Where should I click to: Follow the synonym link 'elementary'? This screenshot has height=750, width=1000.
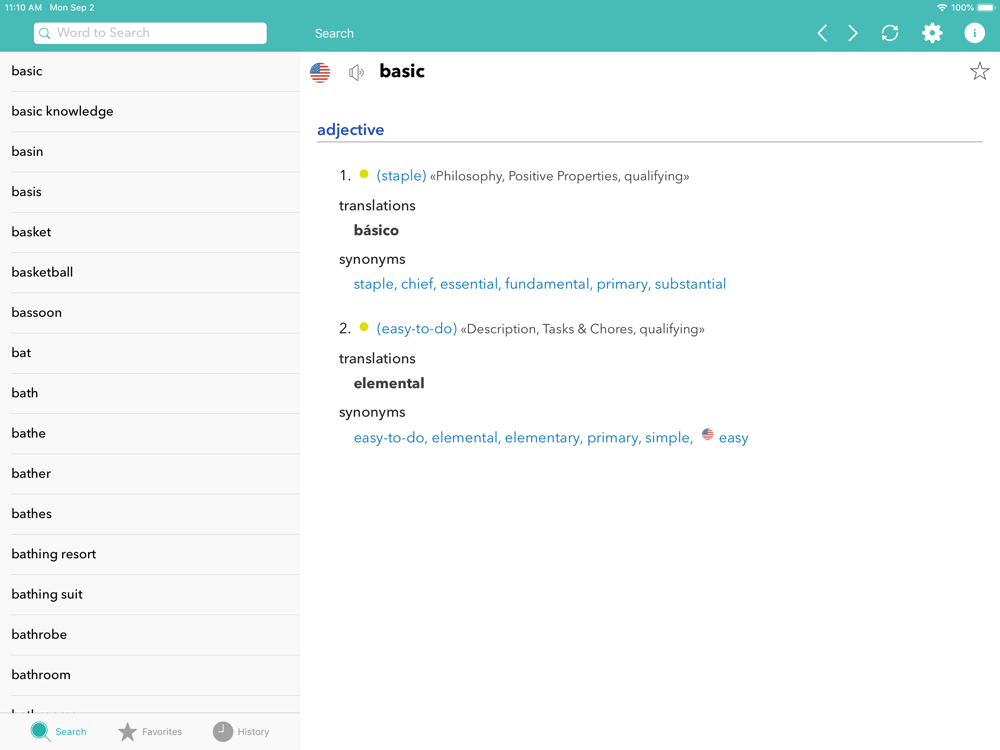(543, 438)
